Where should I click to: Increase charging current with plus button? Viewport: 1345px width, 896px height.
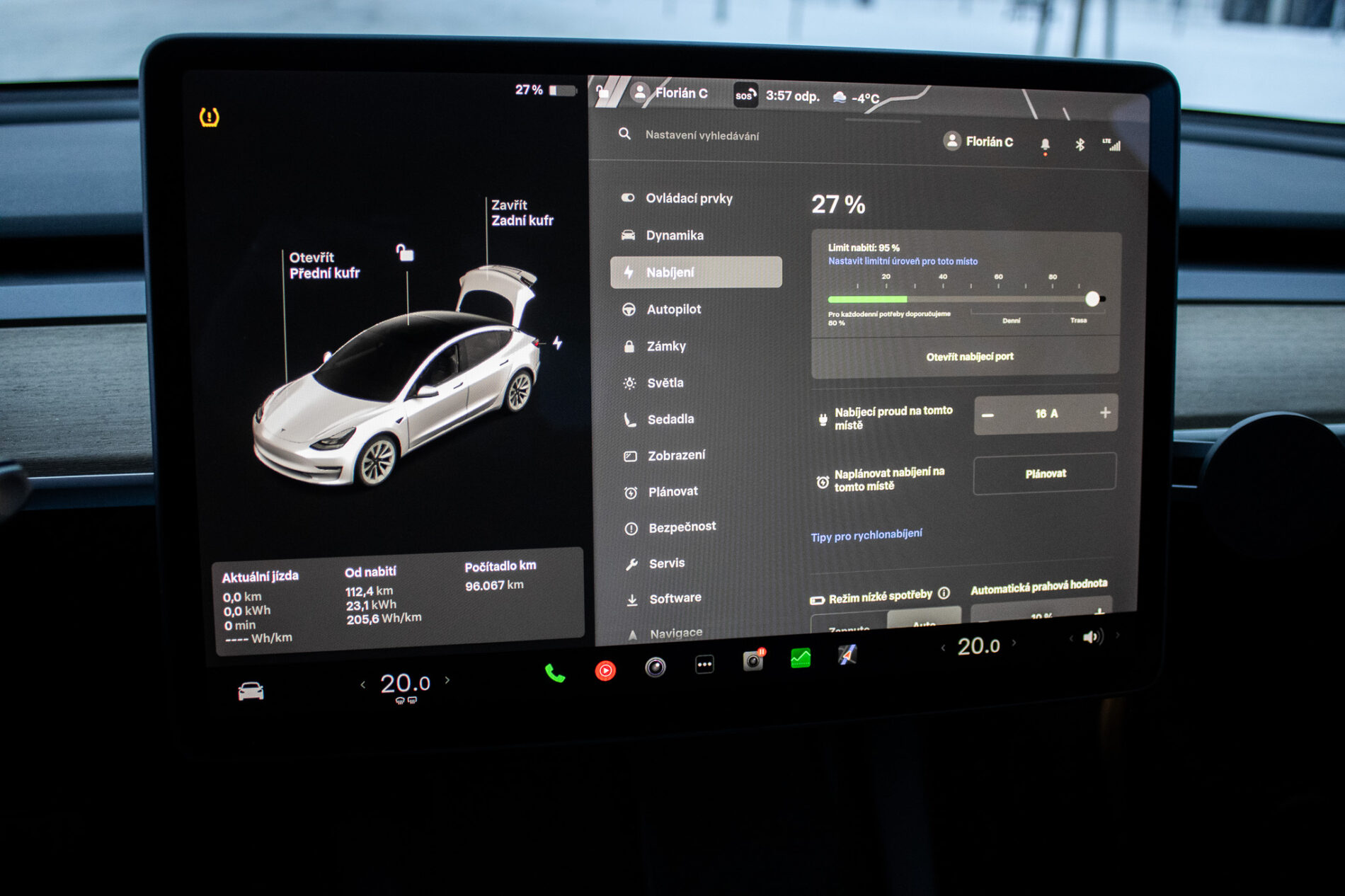pyautogui.click(x=1104, y=413)
